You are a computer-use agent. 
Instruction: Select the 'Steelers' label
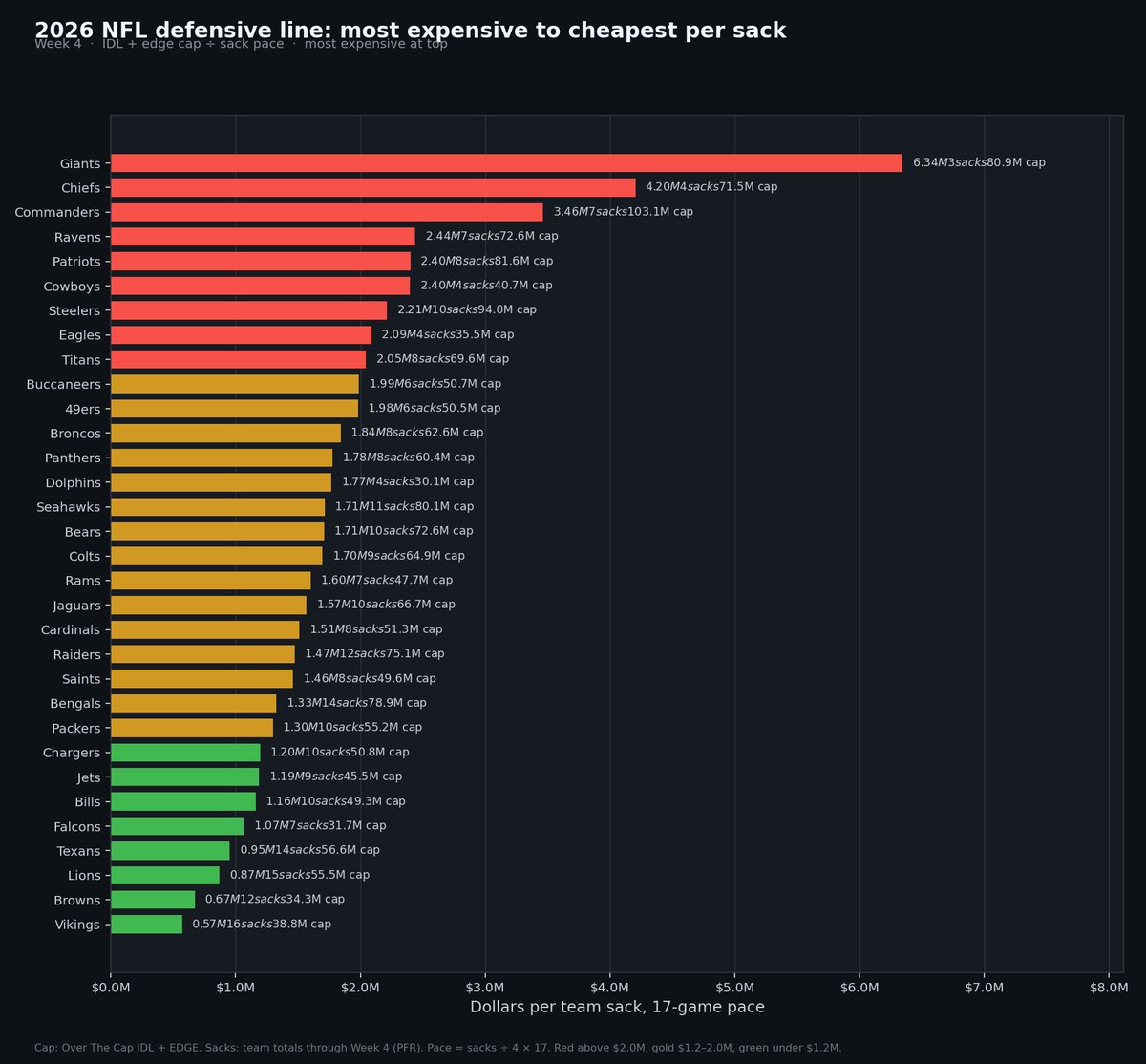click(74, 310)
